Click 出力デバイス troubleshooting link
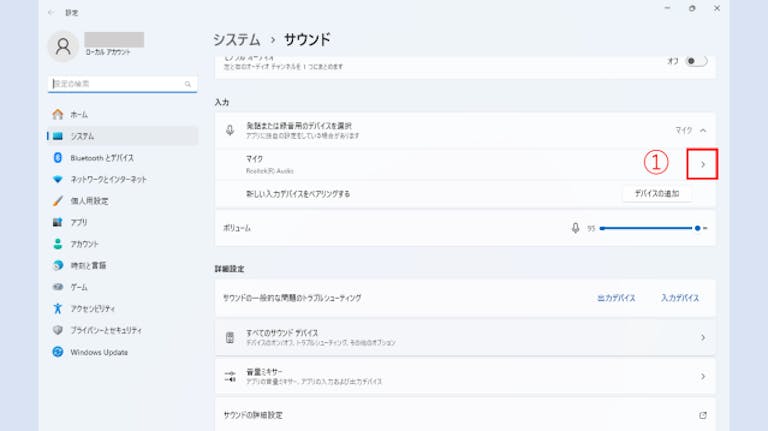 [616, 298]
